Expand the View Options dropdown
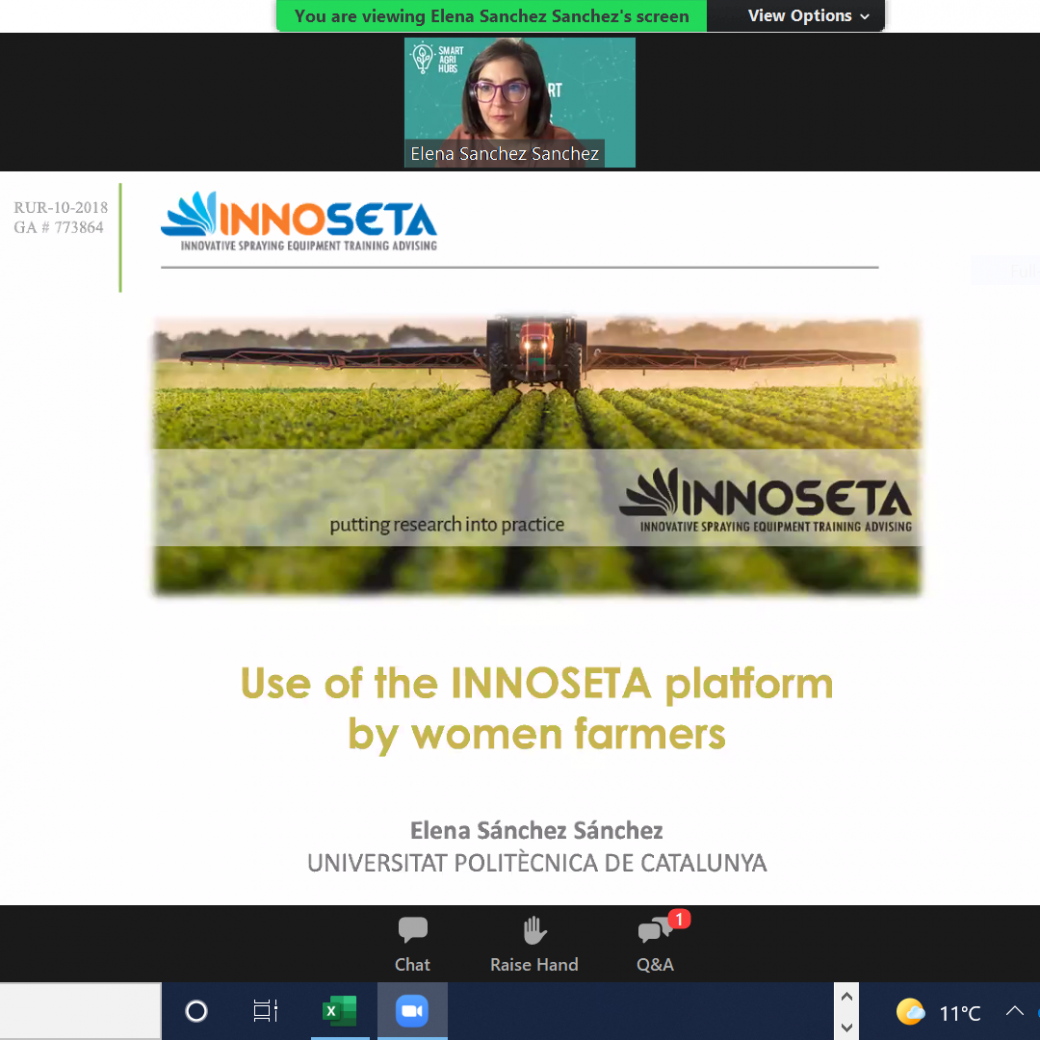Viewport: 1040px width, 1040px height. coord(808,16)
